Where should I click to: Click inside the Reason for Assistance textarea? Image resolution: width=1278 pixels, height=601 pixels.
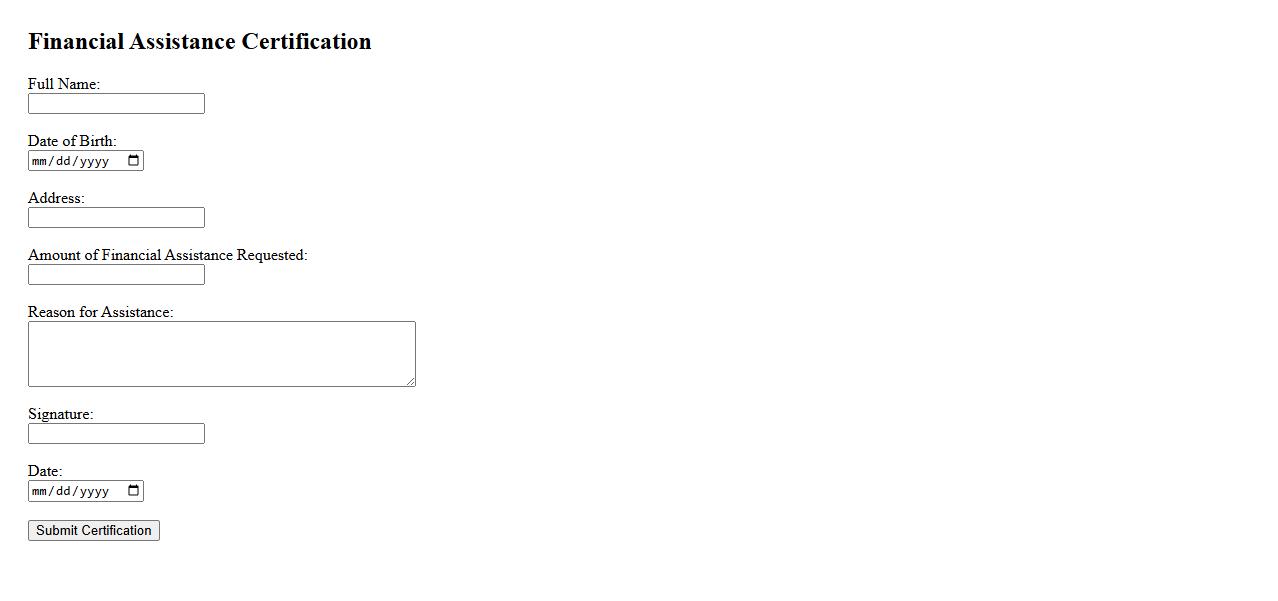tap(221, 353)
